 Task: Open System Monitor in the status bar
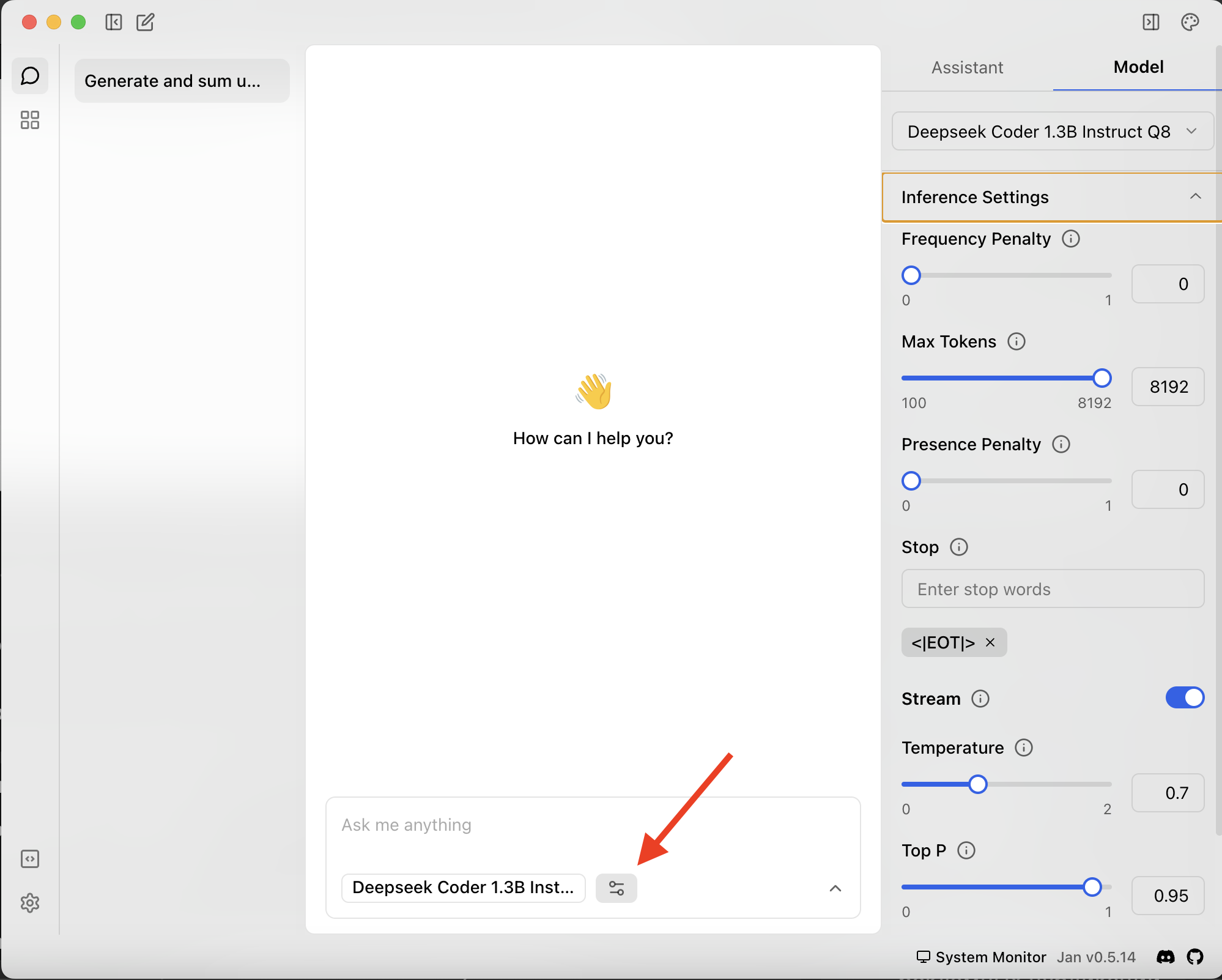click(981, 957)
